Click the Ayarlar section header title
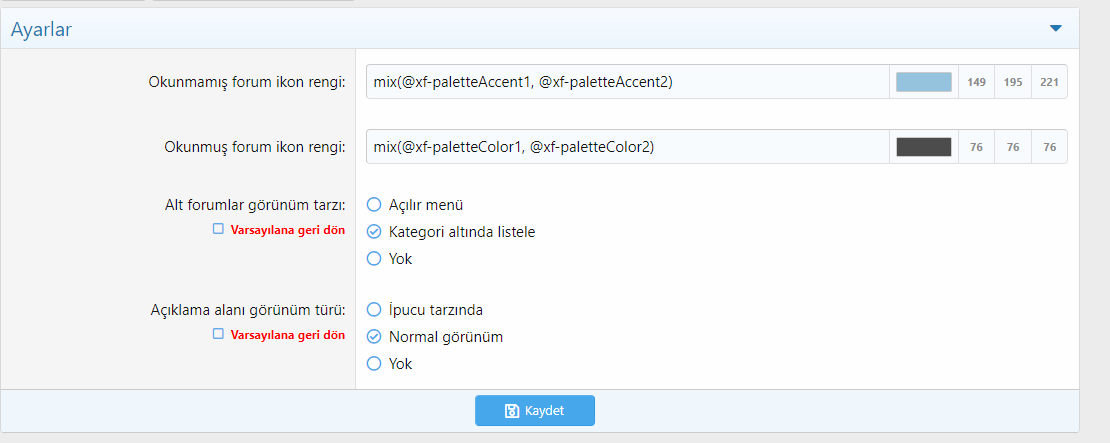This screenshot has width=1110, height=443. (41, 29)
